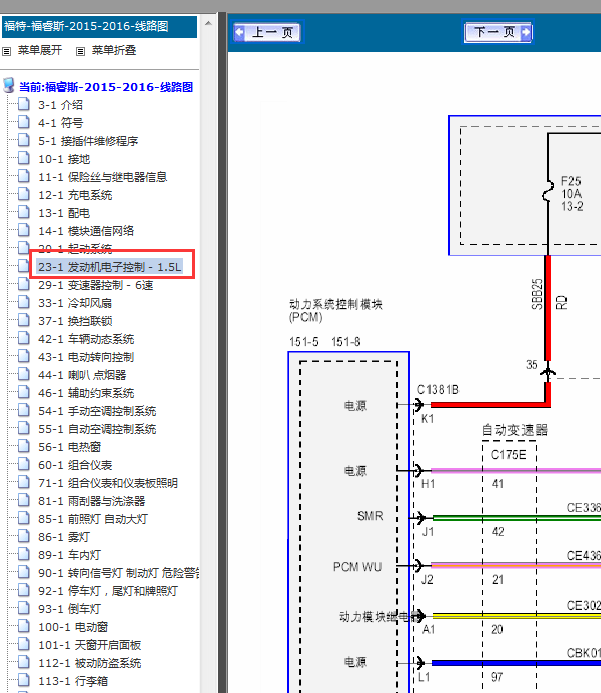The height and width of the screenshot is (693, 601).
Task: Click page icon beside 100-1 电动窗
Action: pos(24,626)
